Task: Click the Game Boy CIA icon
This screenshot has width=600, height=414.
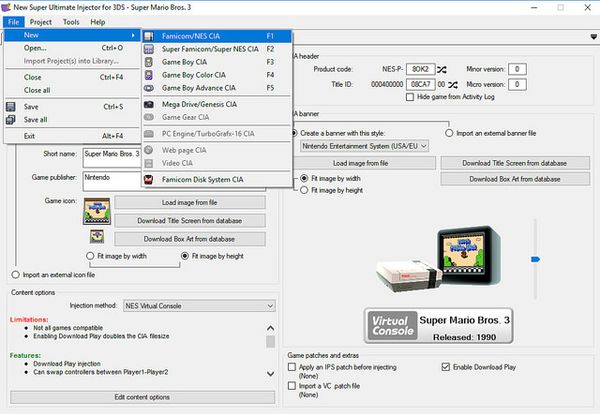Action: point(149,62)
